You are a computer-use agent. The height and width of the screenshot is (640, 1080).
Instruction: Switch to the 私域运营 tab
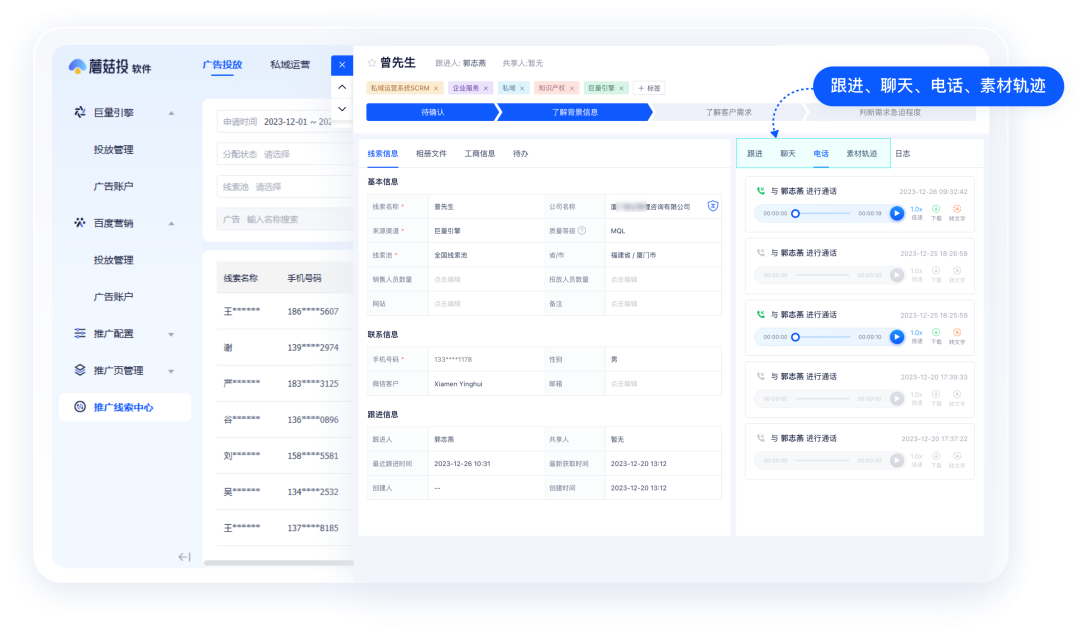(x=289, y=65)
